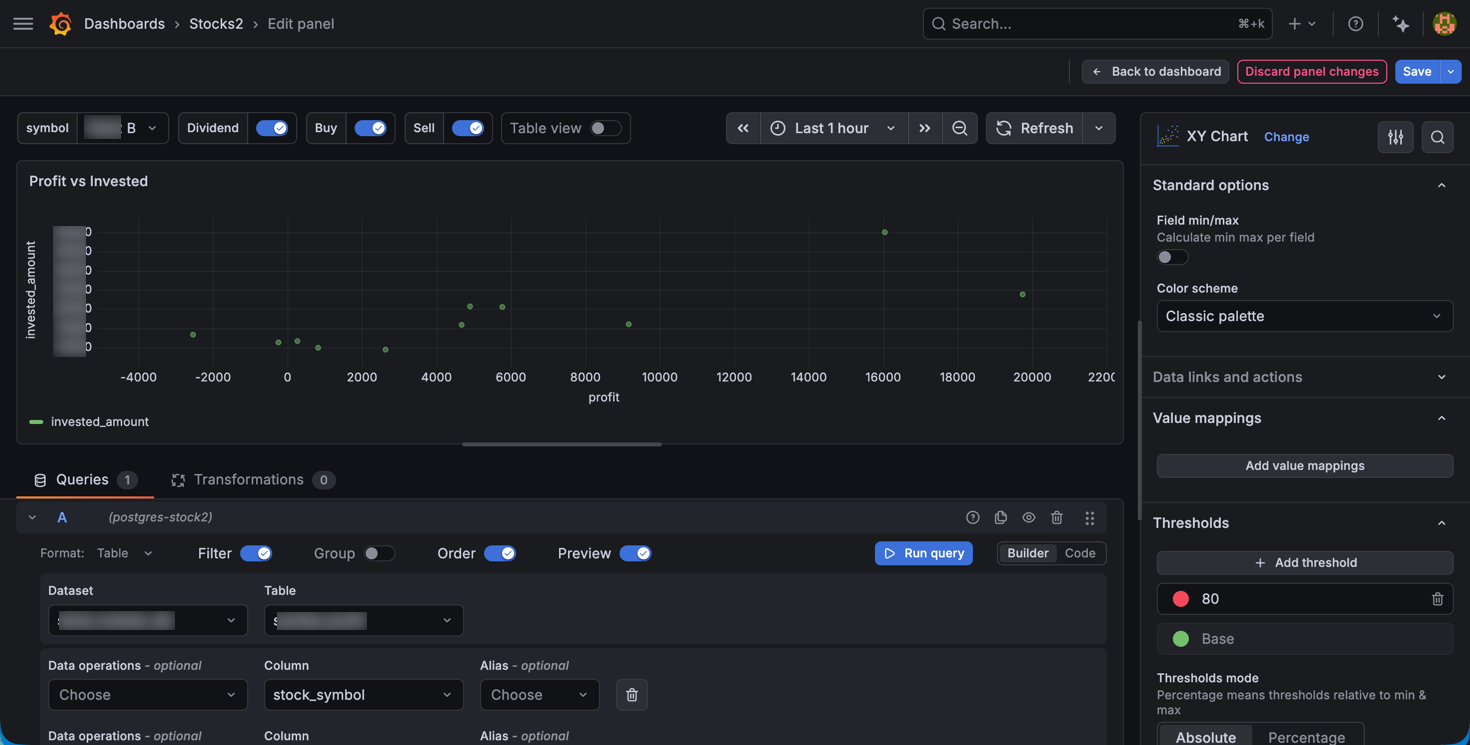Expand Data links and actions section
This screenshot has width=1470, height=745.
tap(1305, 377)
